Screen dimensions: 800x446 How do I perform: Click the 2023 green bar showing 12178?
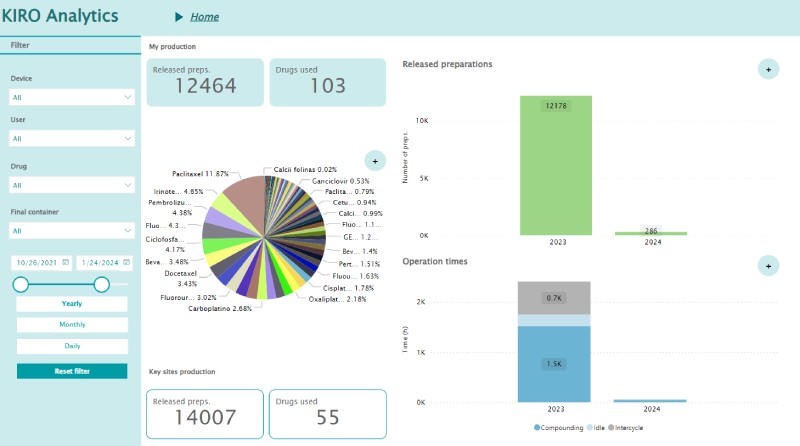555,165
